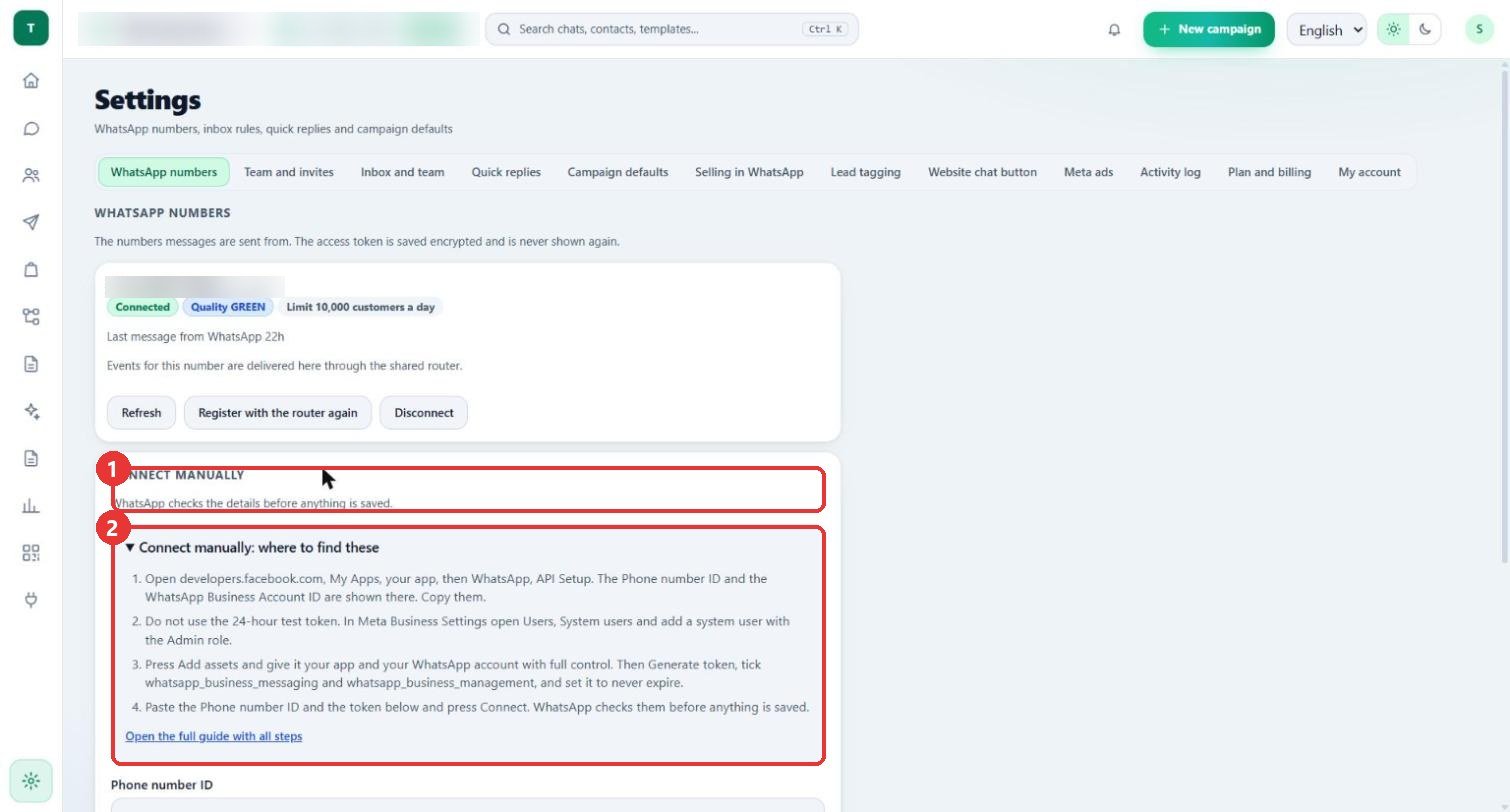Viewport: 1510px width, 812px height.
Task: Focus the search chats, contacts, templates field
Action: tap(672, 29)
